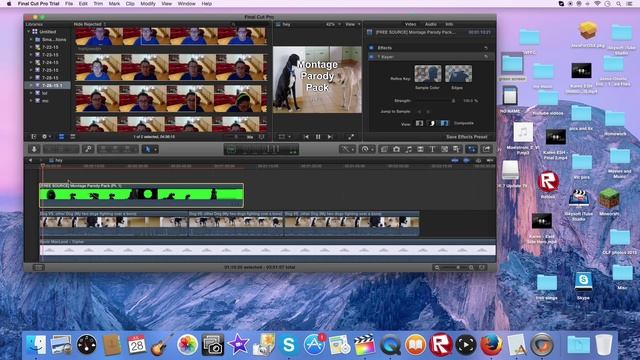640x360 pixels.
Task: Toggle the Keyer effect checkbox
Action: (371, 57)
